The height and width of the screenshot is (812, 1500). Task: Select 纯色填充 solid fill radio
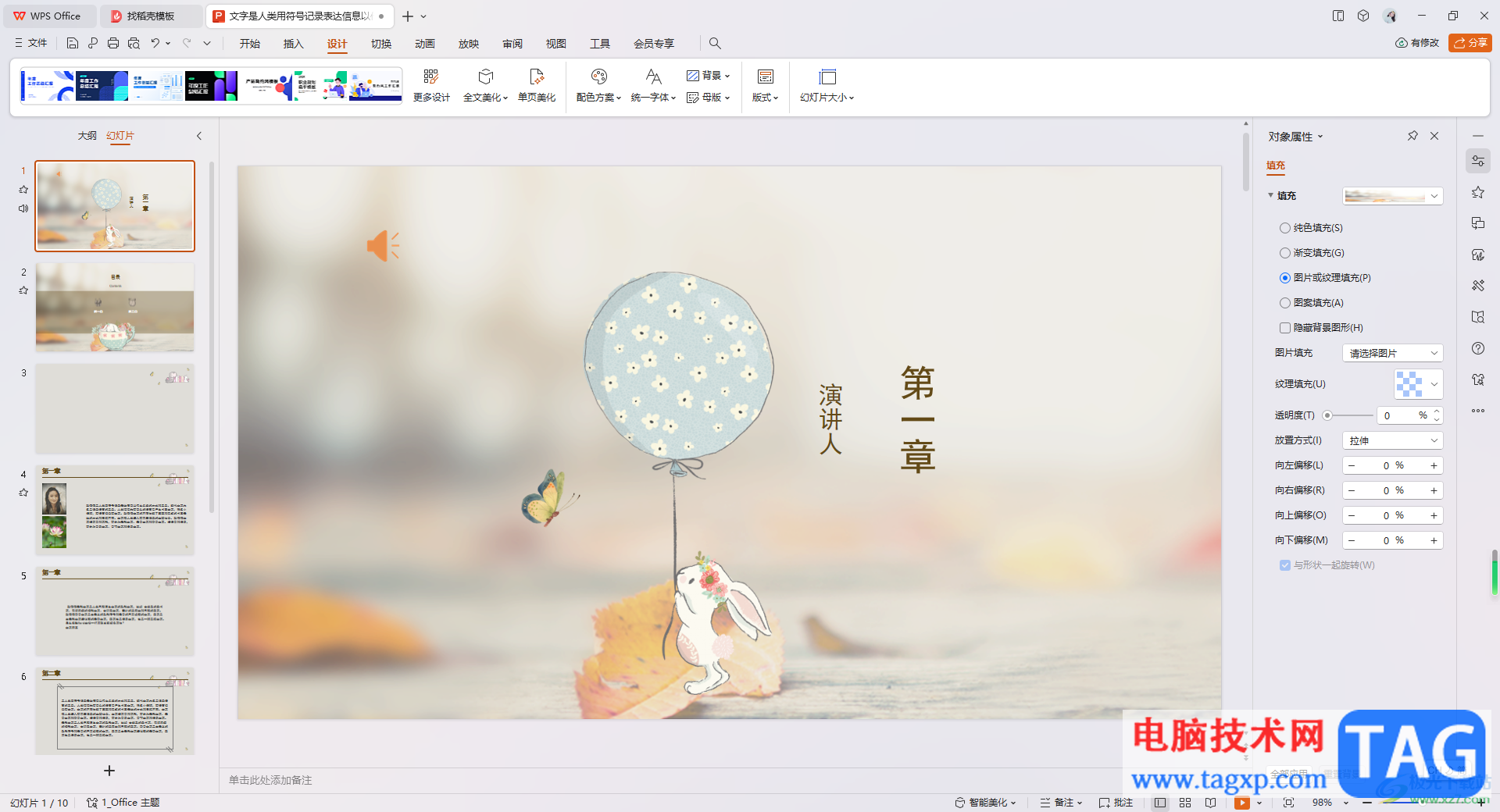[1285, 228]
